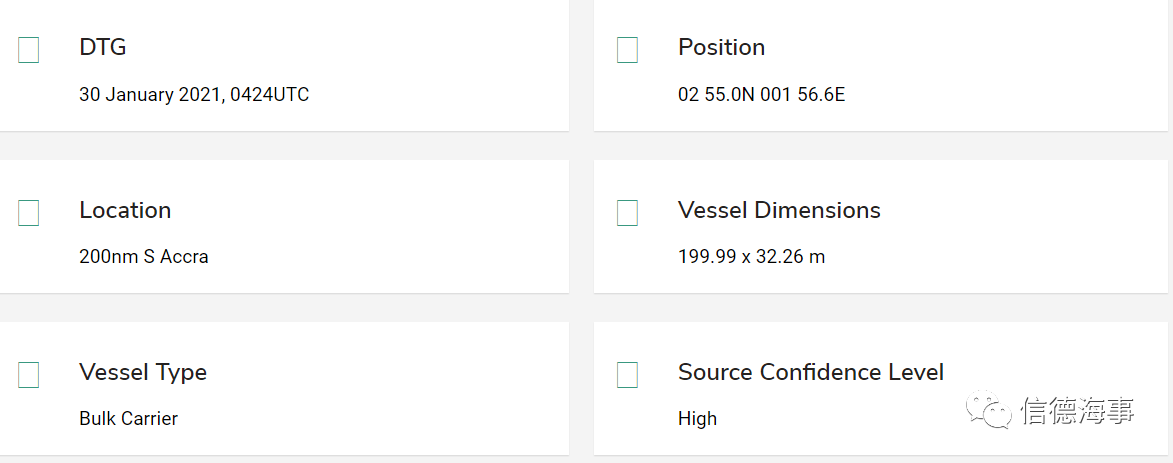
Task: Click the Bulk Carrier value
Action: (x=129, y=419)
